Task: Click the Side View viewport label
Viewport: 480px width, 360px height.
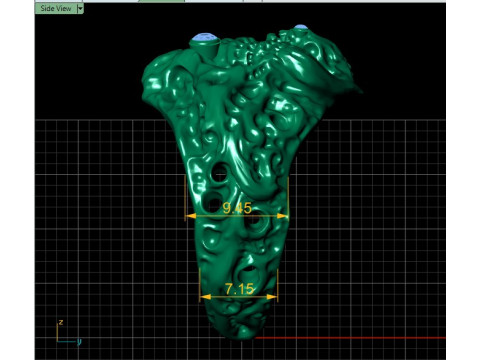Action: 56,9
